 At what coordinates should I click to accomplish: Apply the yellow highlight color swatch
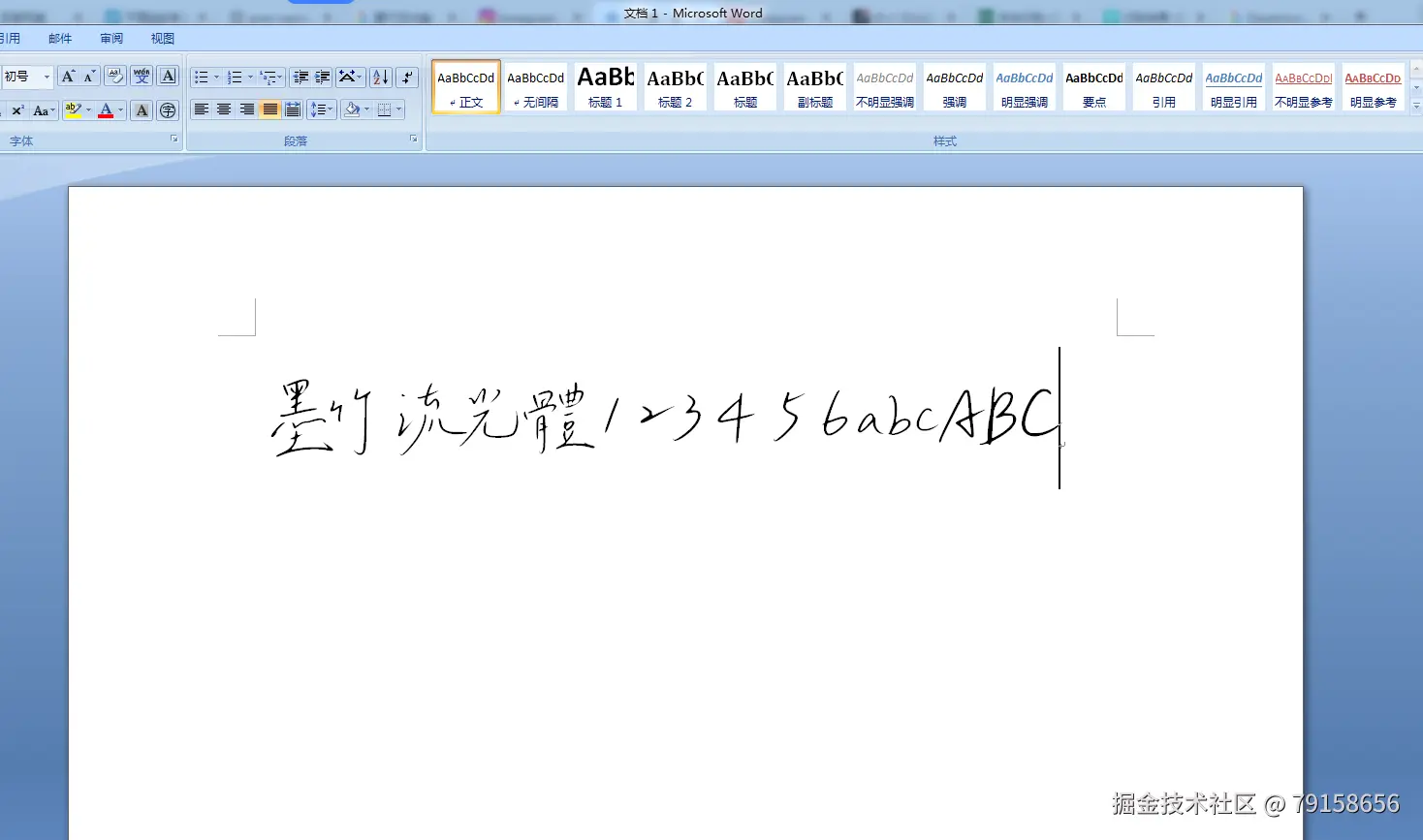pos(74,110)
